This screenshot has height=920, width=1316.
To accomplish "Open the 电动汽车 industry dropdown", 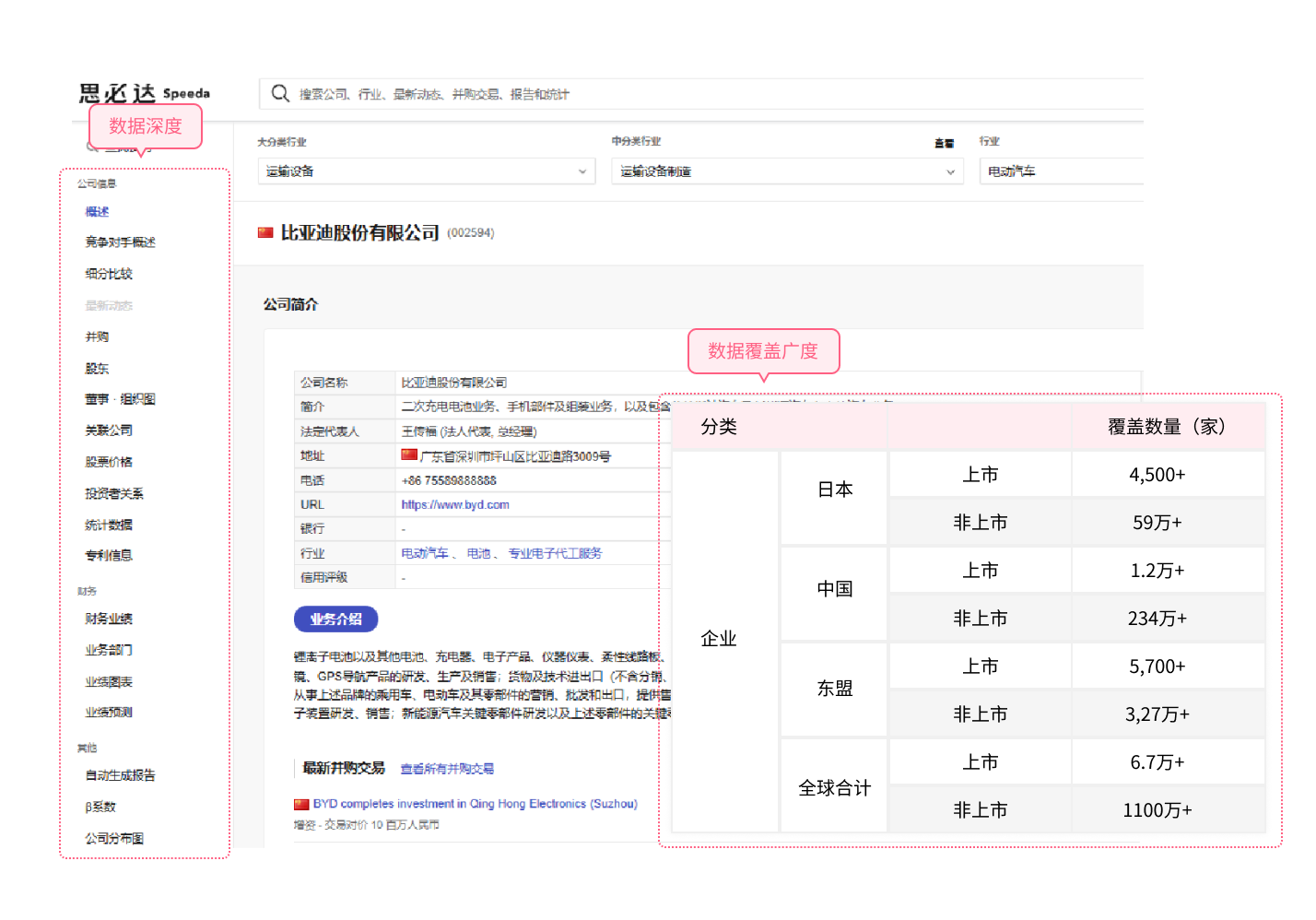I will click(x=1062, y=171).
